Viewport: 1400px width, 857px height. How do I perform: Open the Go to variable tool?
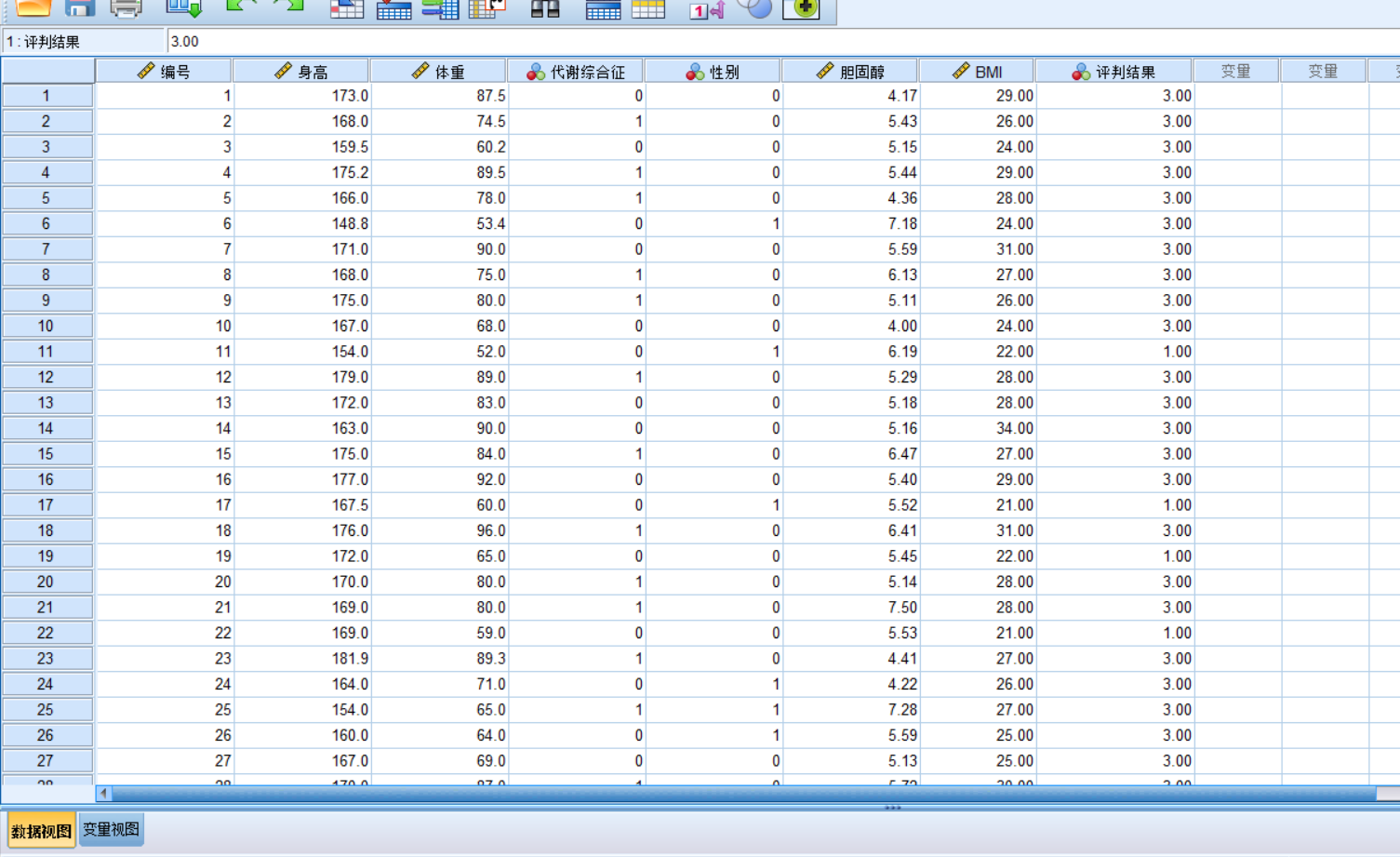(x=393, y=9)
